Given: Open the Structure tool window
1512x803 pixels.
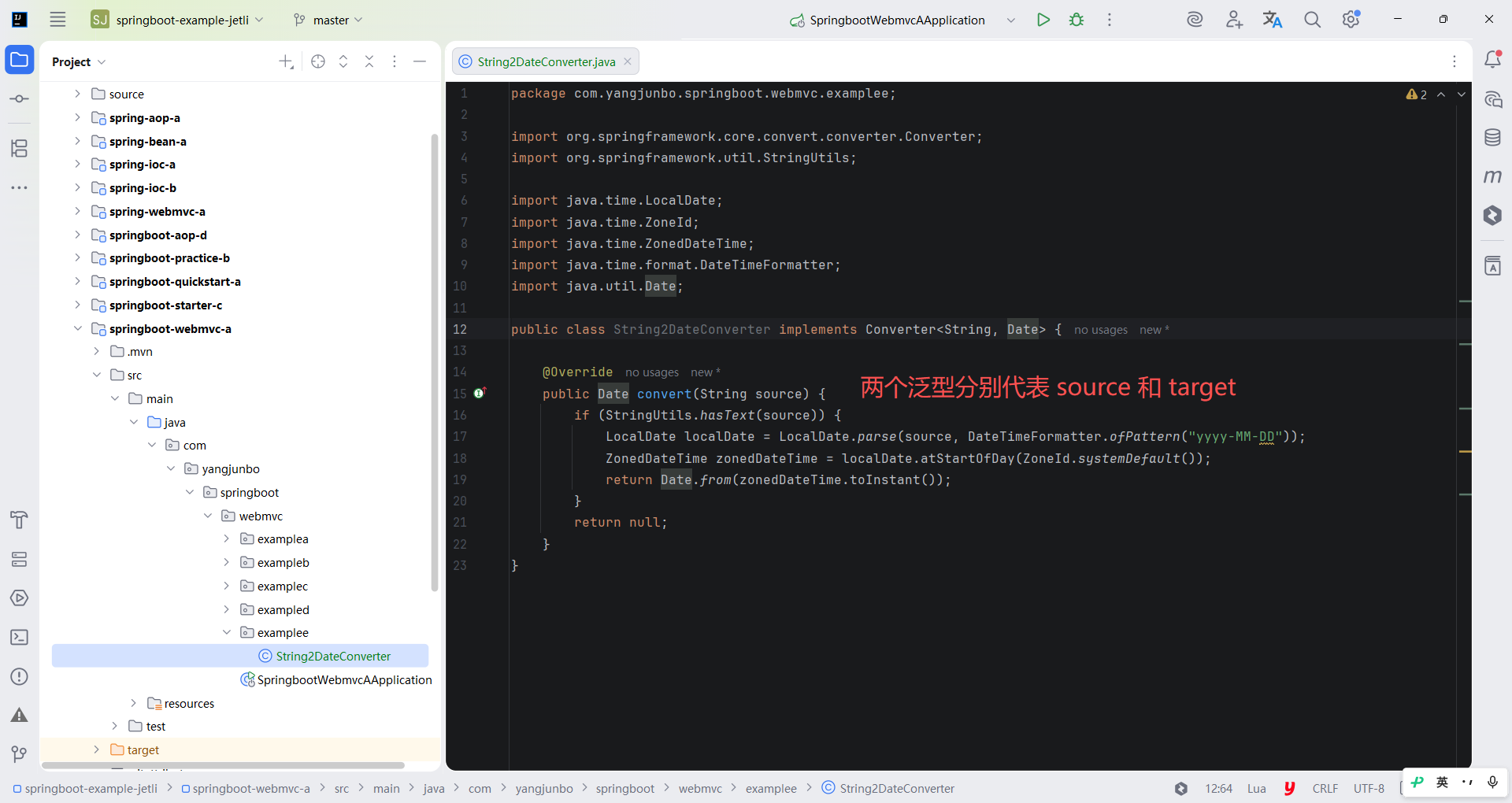Looking at the screenshot, I should pos(20,148).
